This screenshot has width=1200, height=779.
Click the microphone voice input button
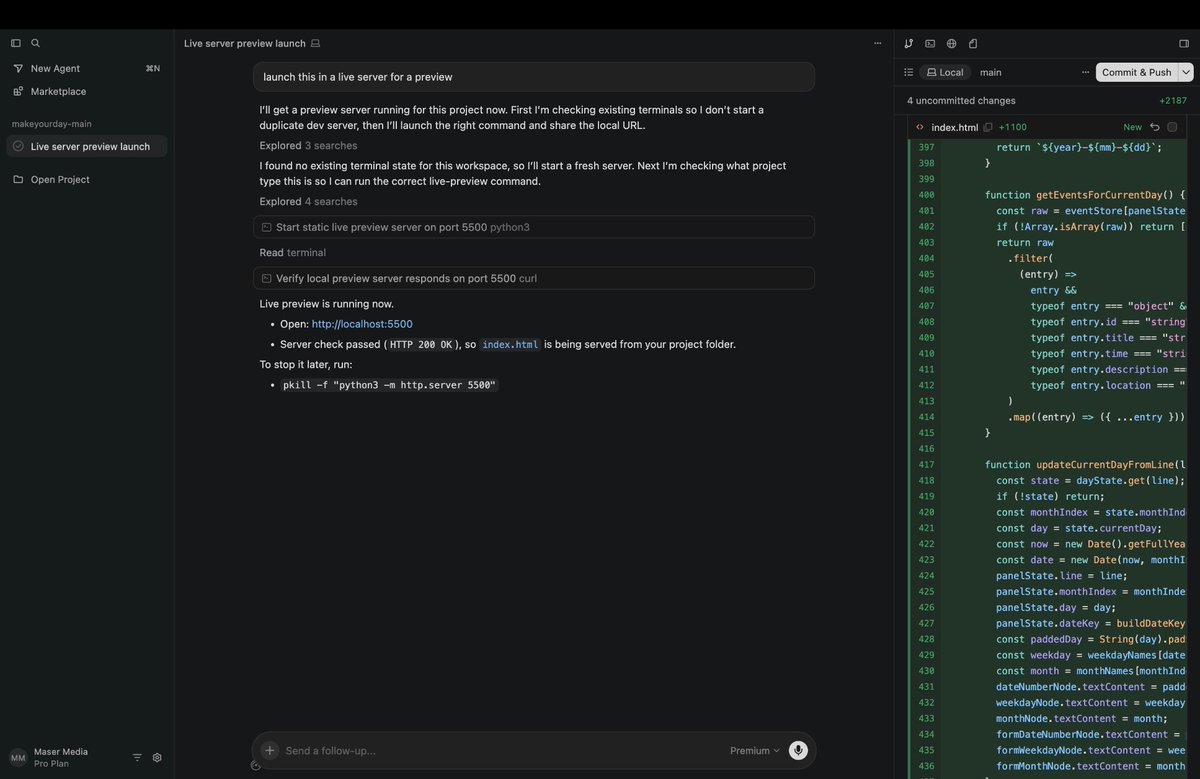(798, 750)
